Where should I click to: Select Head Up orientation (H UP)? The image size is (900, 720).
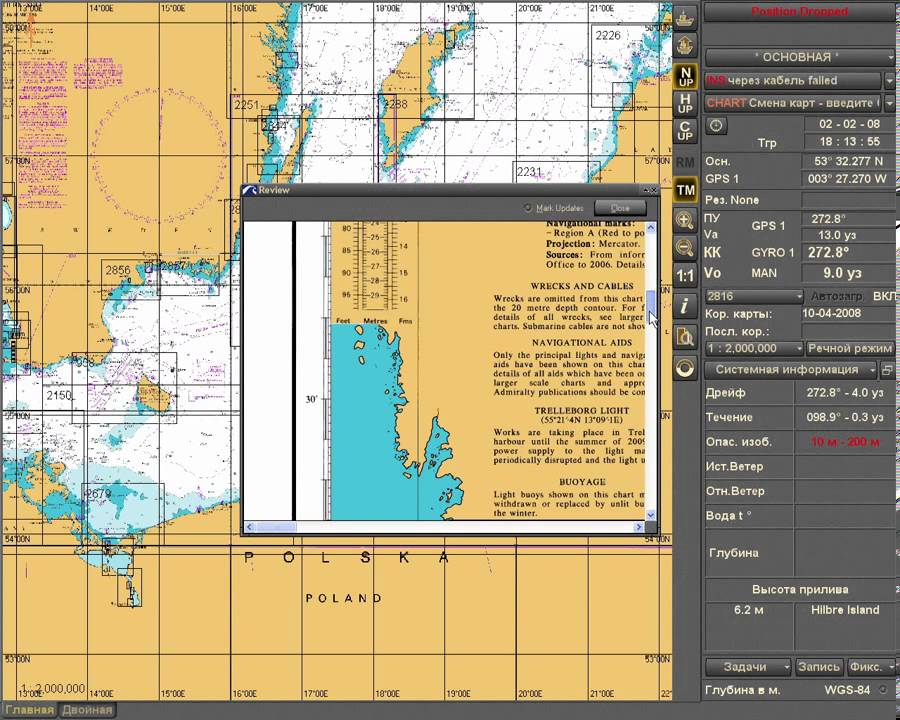[685, 104]
